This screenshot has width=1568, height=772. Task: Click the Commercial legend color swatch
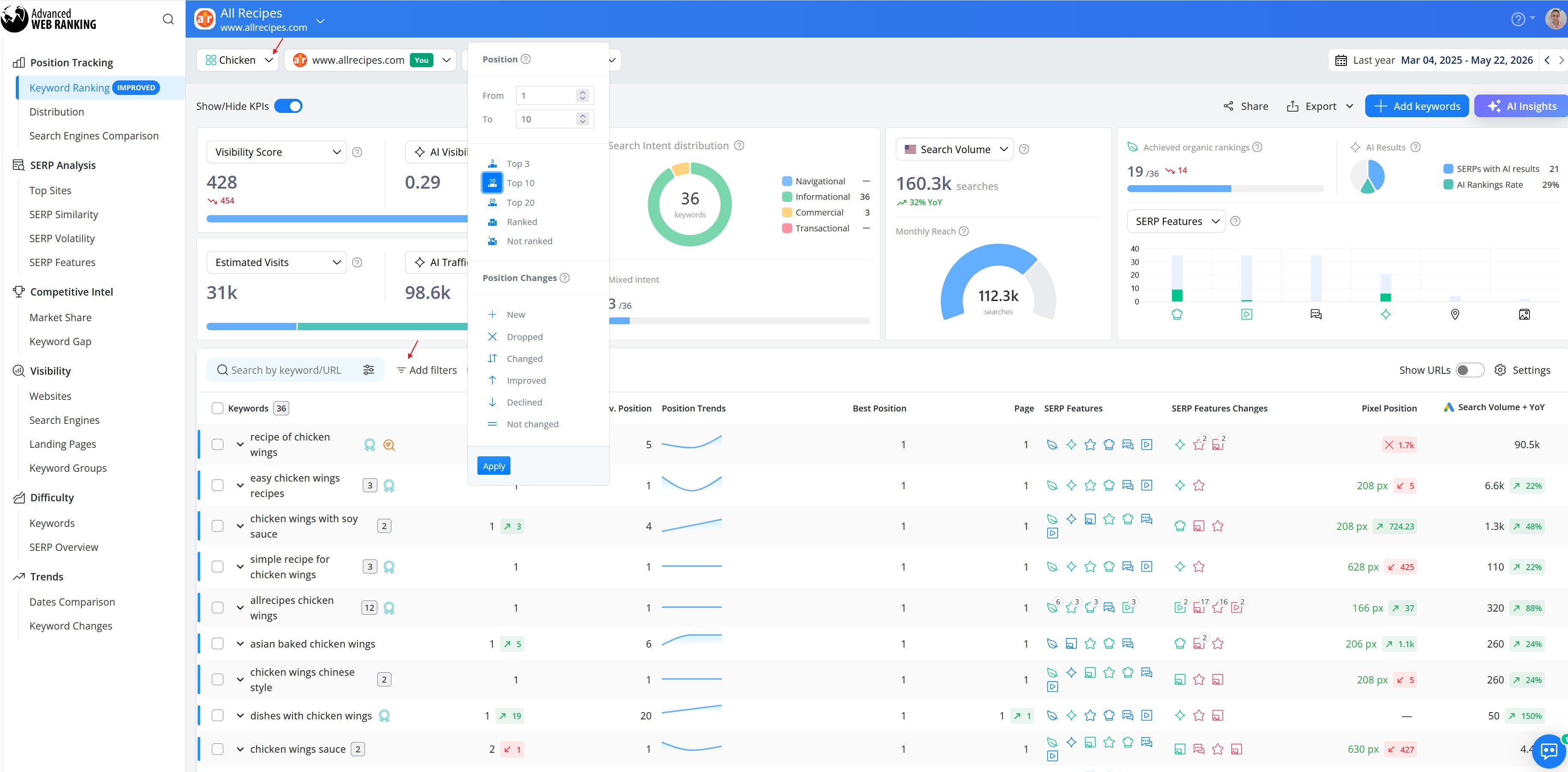[787, 212]
